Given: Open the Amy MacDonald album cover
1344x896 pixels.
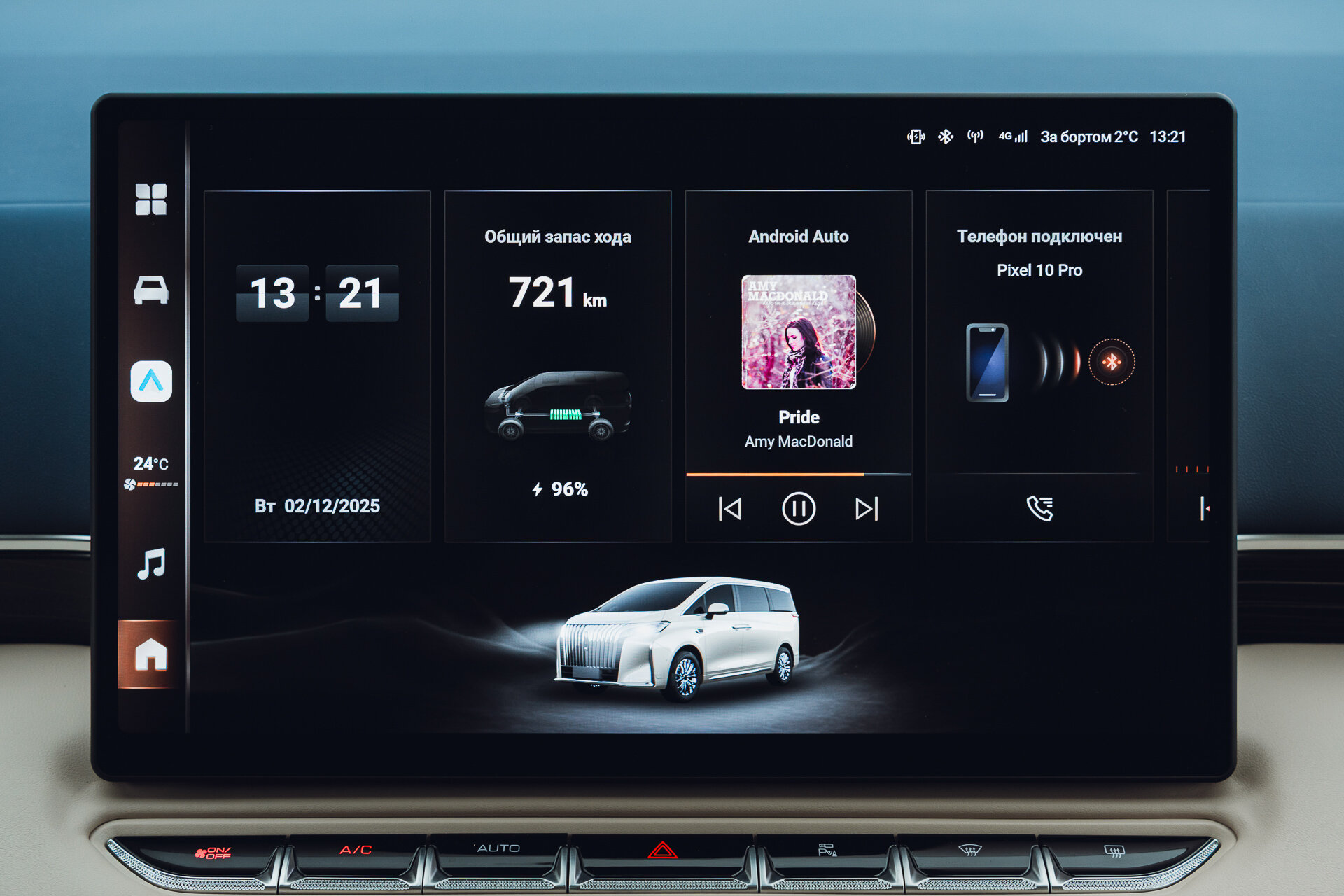Looking at the screenshot, I should coord(799,332).
